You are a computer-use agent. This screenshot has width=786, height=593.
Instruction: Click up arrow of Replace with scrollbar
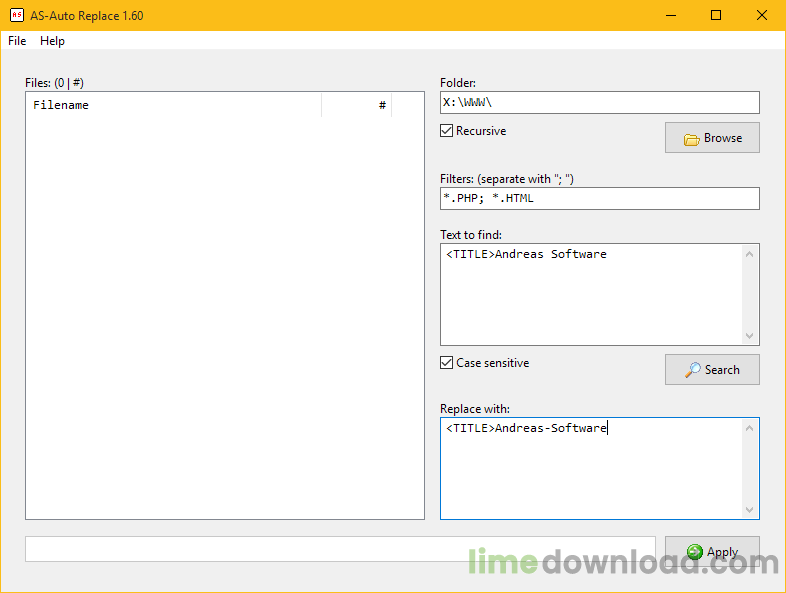[749, 428]
